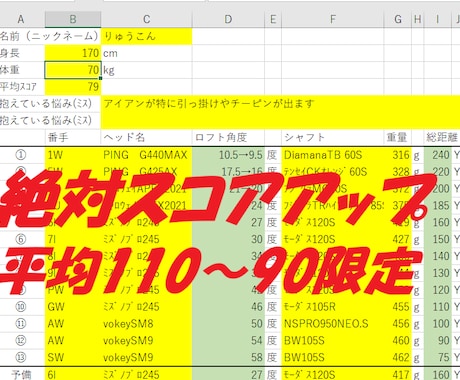Click the 'モーダス105R' shaft cell
The height and width of the screenshot is (380, 460).
pyautogui.click(x=333, y=307)
